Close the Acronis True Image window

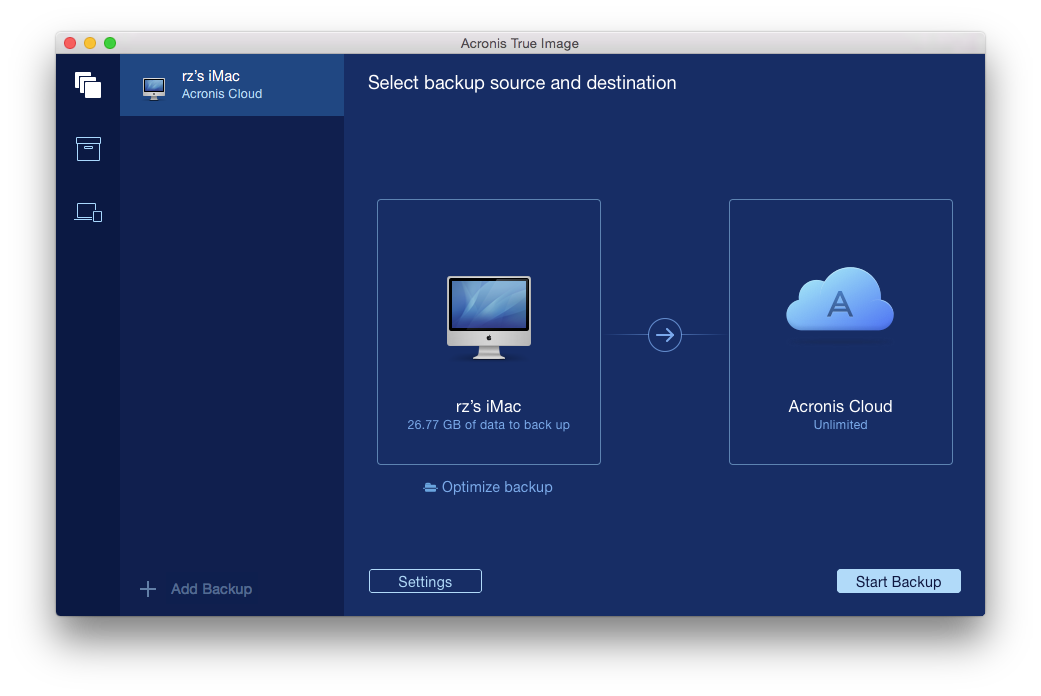pos(70,43)
